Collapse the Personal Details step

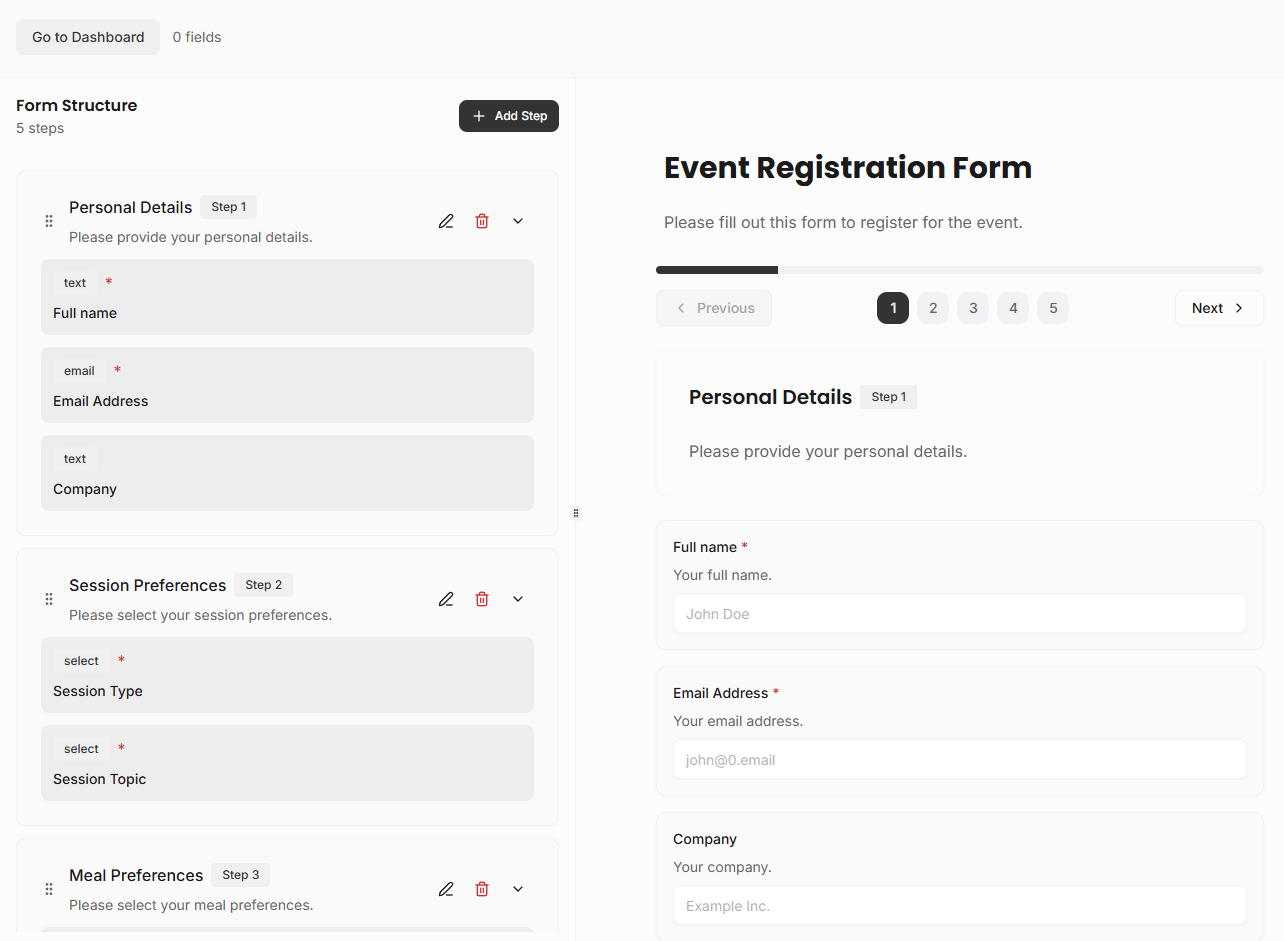[517, 220]
